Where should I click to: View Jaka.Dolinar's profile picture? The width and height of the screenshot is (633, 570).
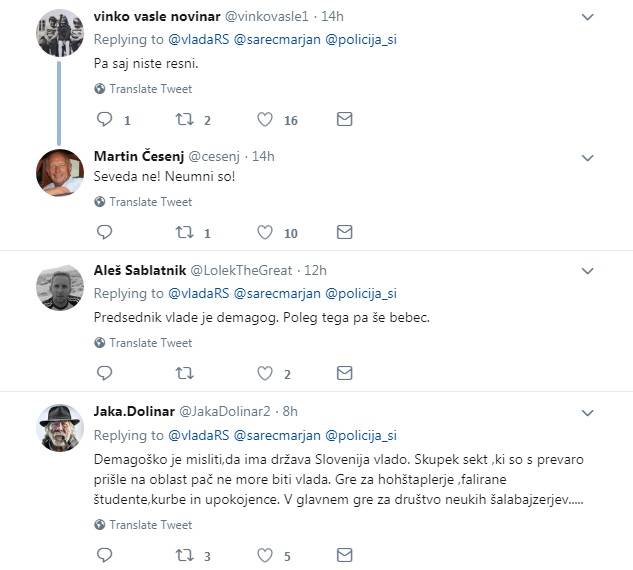60,428
